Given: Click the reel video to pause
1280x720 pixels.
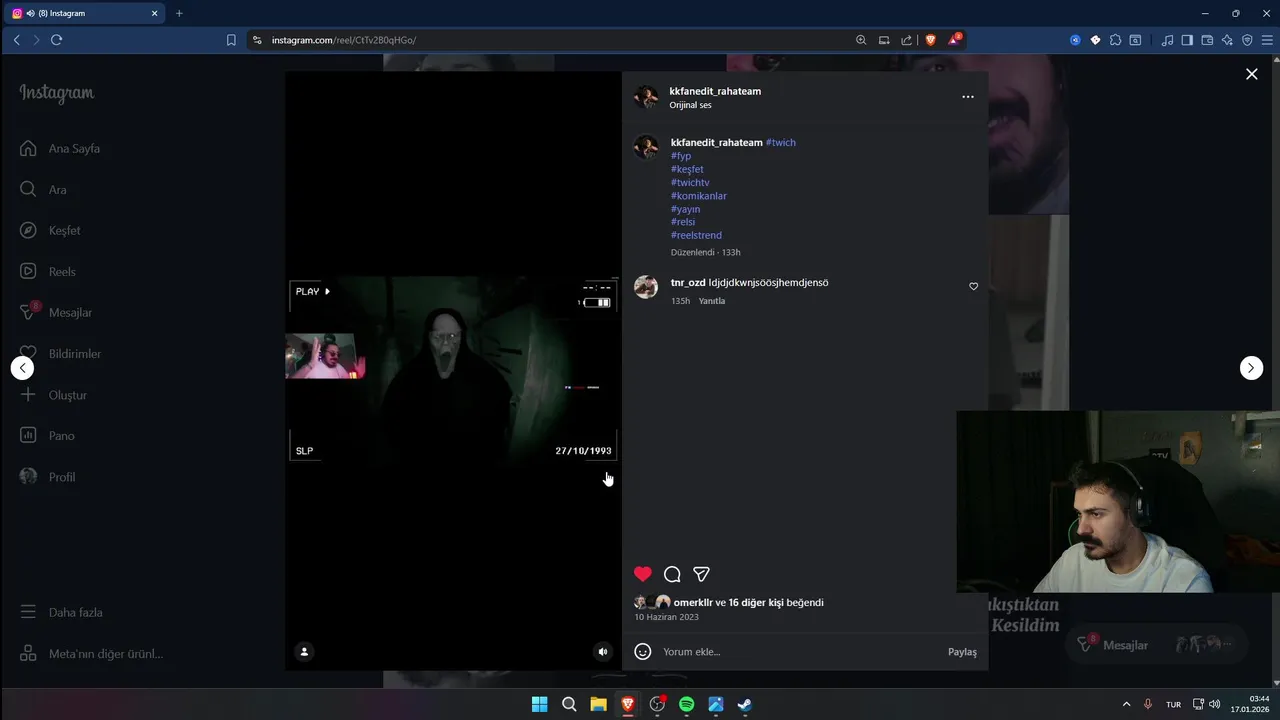Looking at the screenshot, I should pyautogui.click(x=453, y=371).
